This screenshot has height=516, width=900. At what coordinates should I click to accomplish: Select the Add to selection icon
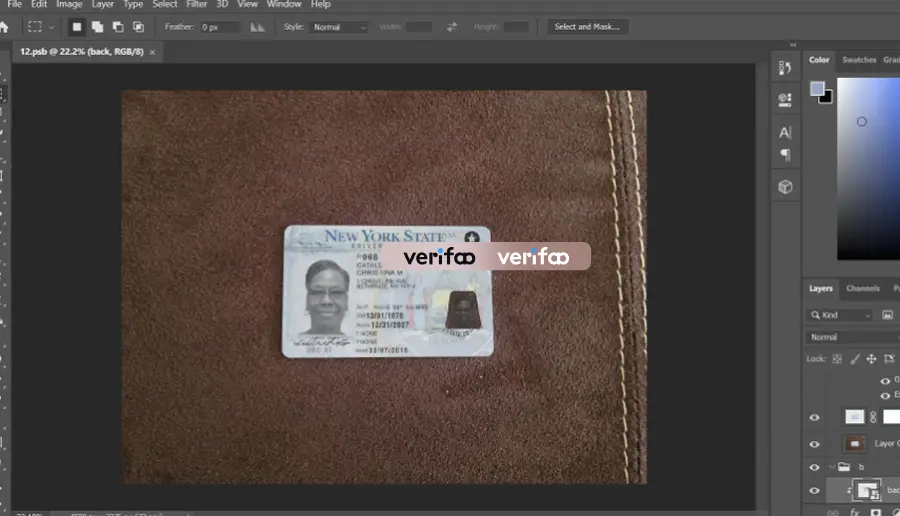point(98,27)
